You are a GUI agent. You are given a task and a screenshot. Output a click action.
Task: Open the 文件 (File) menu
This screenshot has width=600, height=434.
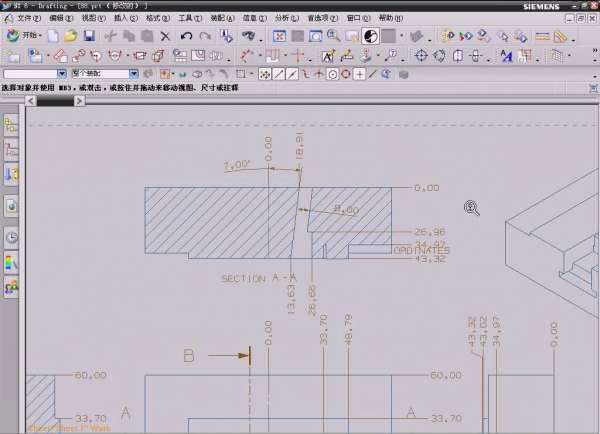[x=26, y=18]
